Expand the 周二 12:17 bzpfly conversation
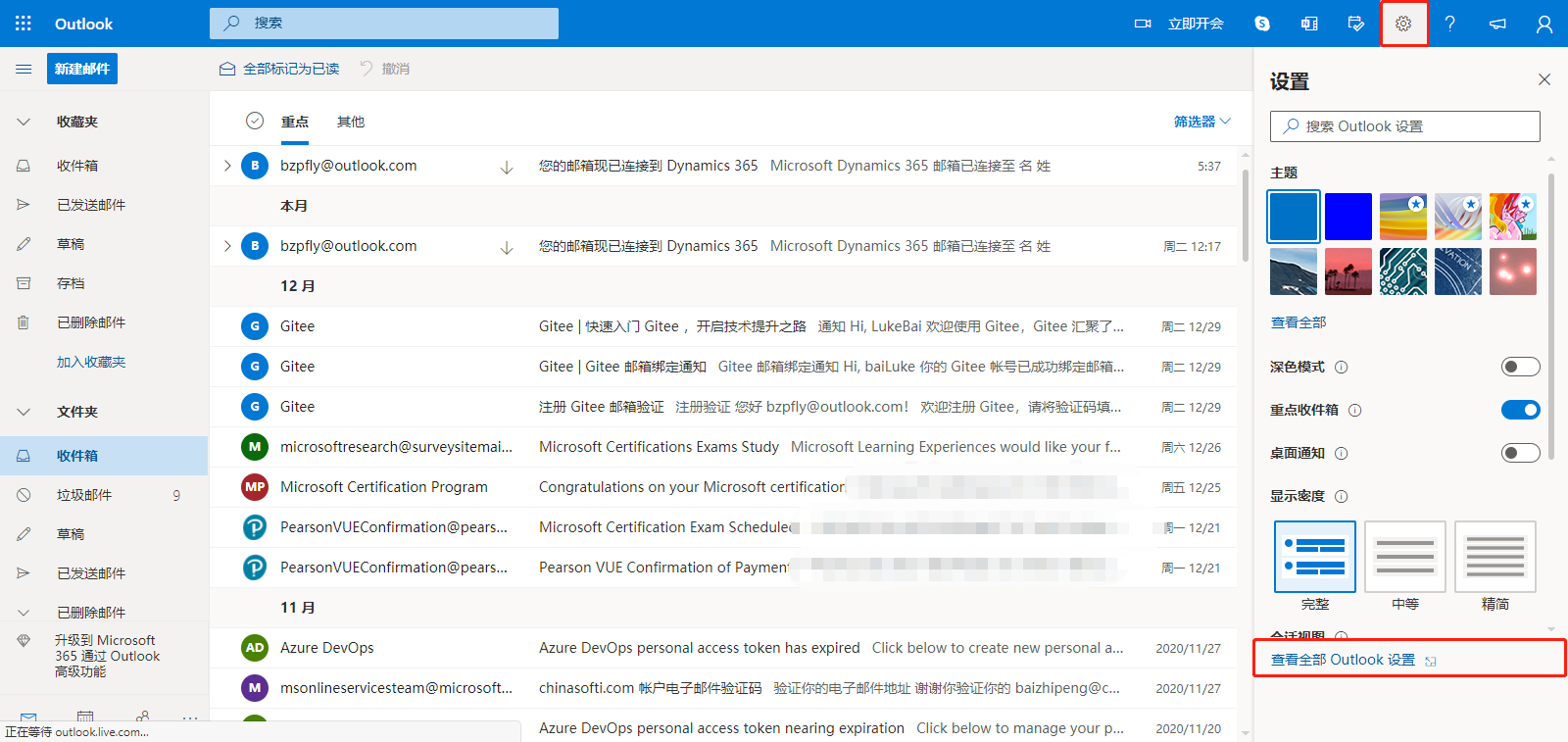Viewport: 1568px width, 742px height. coord(227,246)
